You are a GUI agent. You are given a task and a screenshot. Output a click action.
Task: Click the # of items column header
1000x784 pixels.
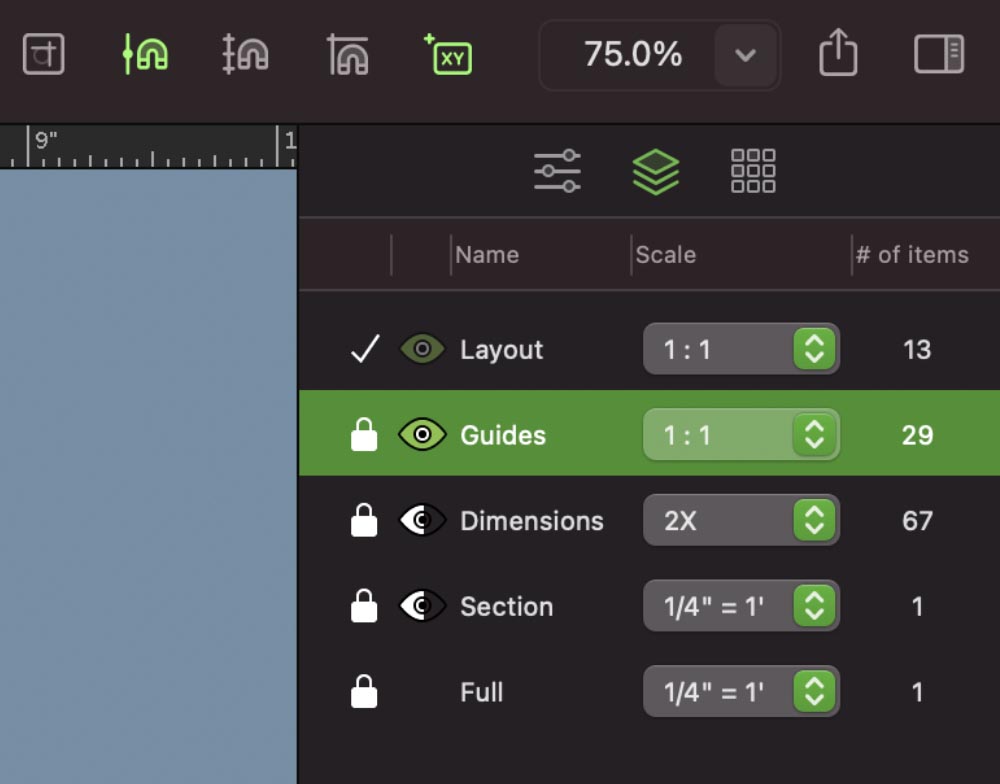[x=913, y=254]
